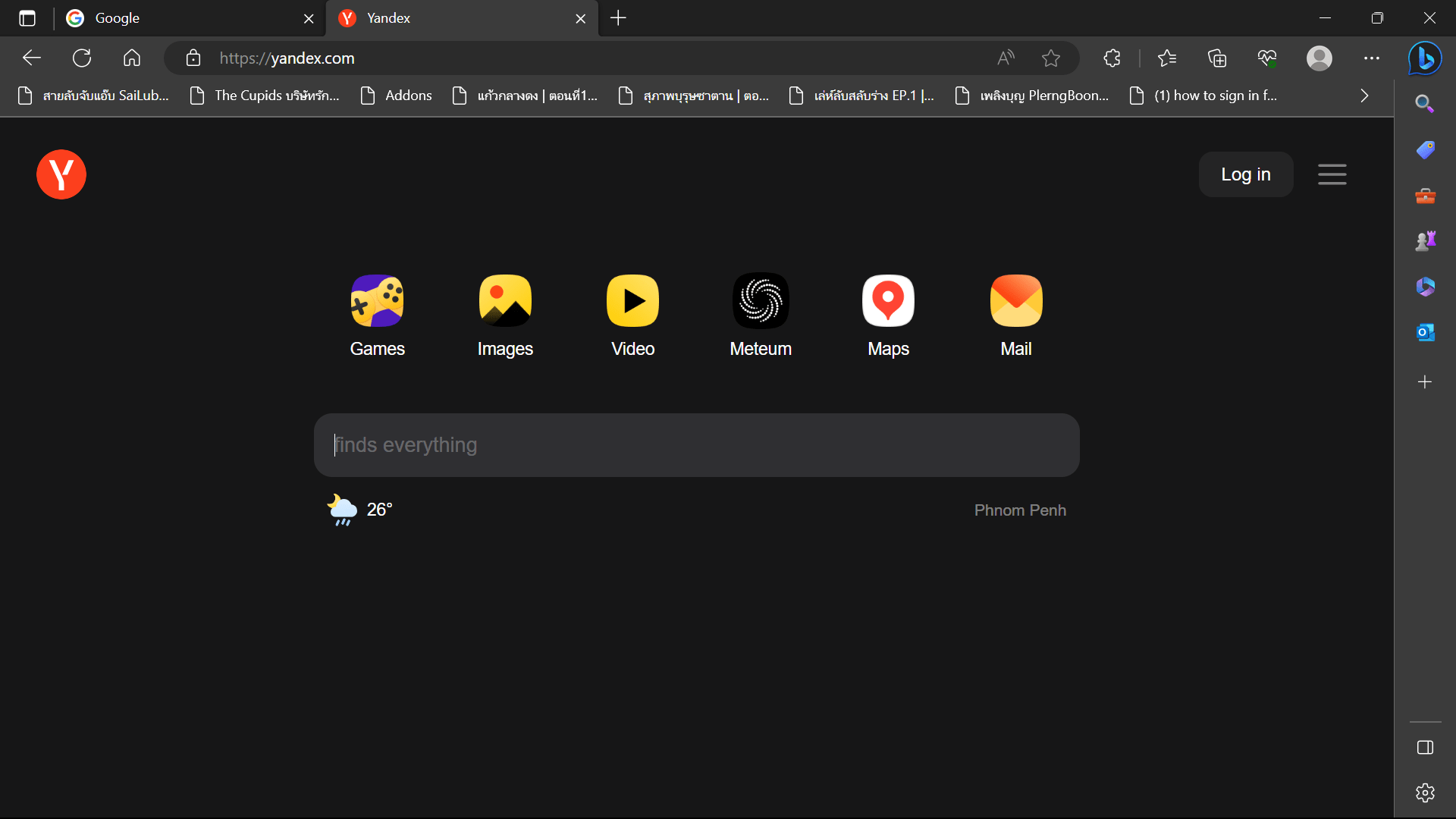Open the Yandex Mail icon

point(1016,301)
